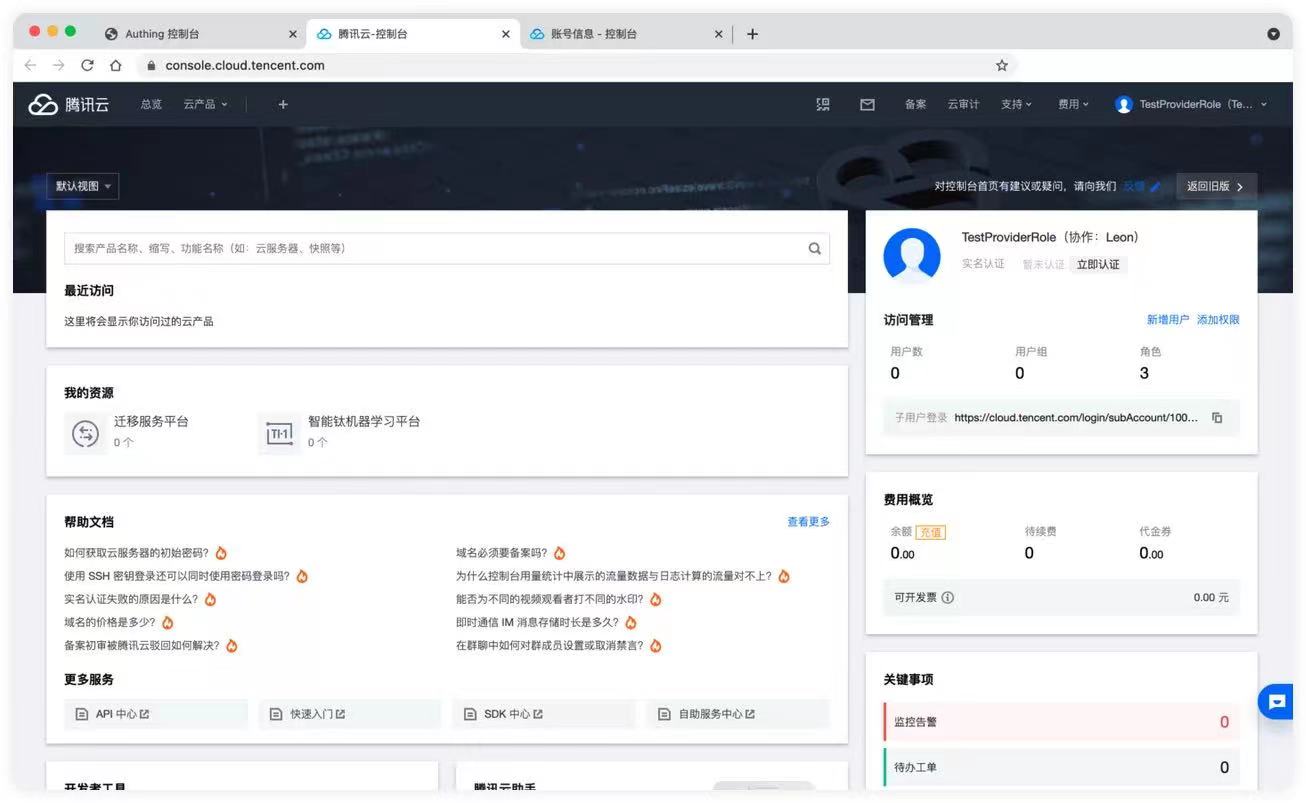
Task: Open article 使用 SSH 密钥登录还可以同时使用密码登录吗
Action: 177,576
